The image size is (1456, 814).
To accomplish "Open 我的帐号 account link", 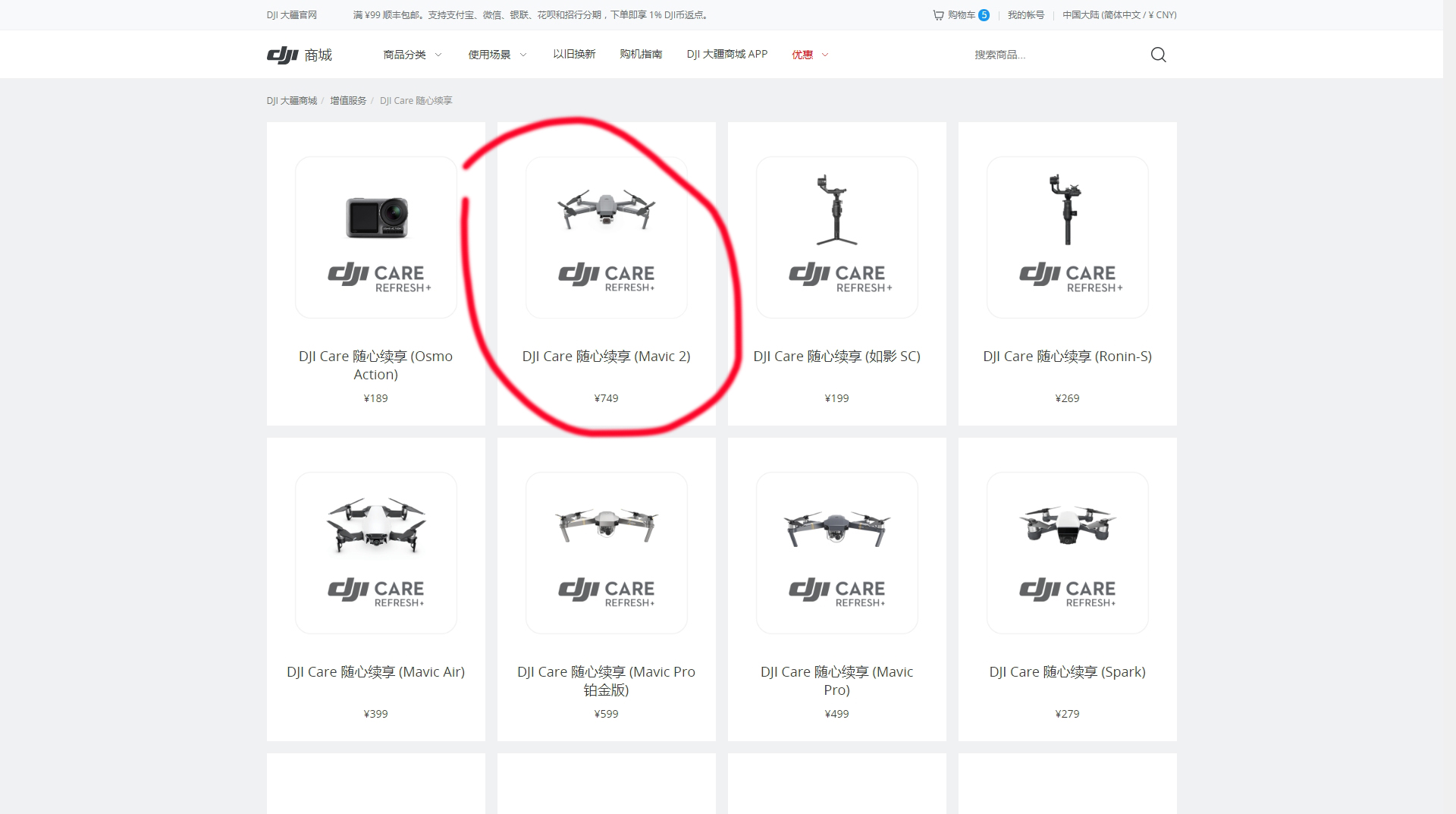I will (x=1025, y=14).
